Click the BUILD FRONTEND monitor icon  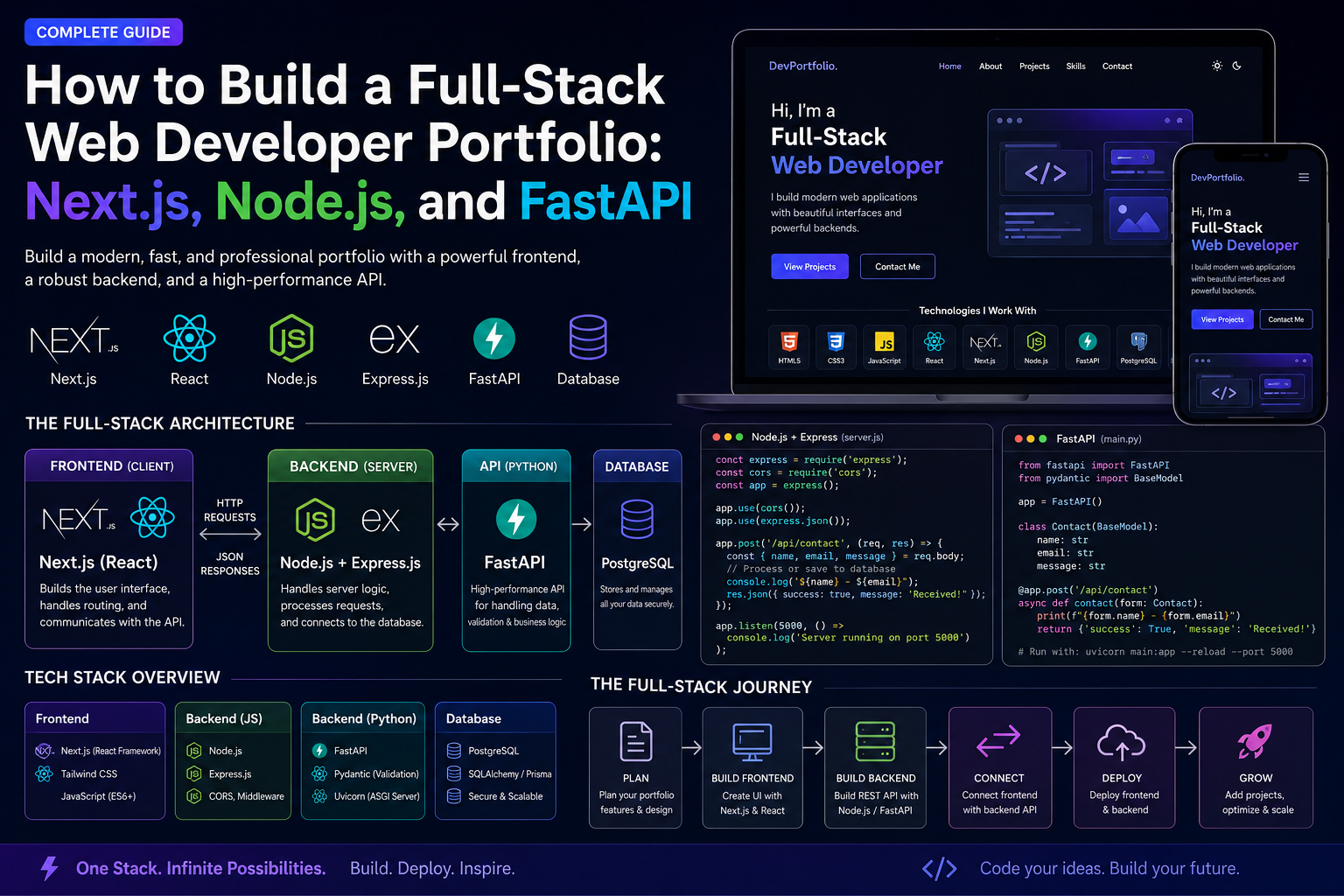click(752, 742)
